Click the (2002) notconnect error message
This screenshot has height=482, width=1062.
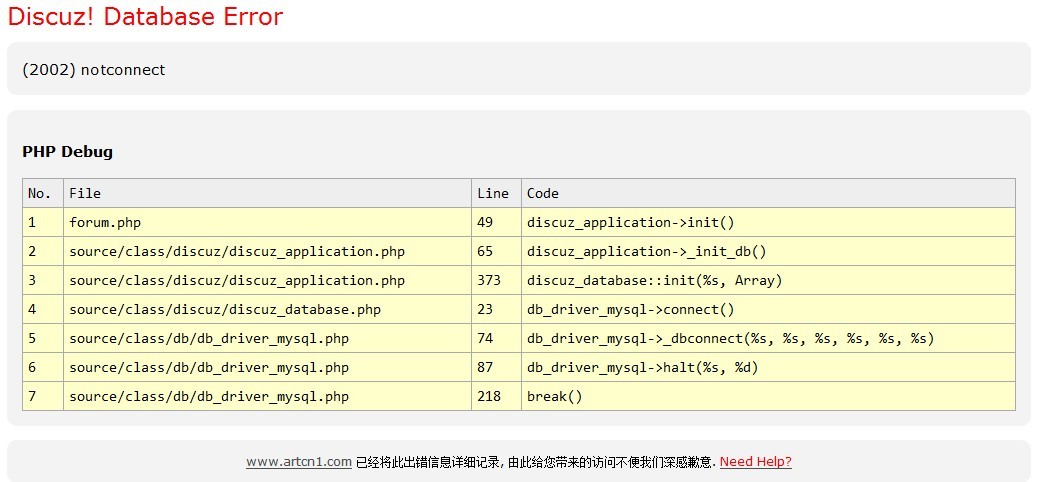93,70
